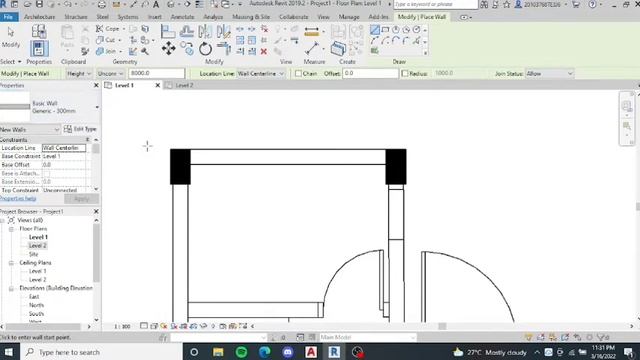The width and height of the screenshot is (640, 360).
Task: Open the Select panel dropdown
Action: point(11,62)
